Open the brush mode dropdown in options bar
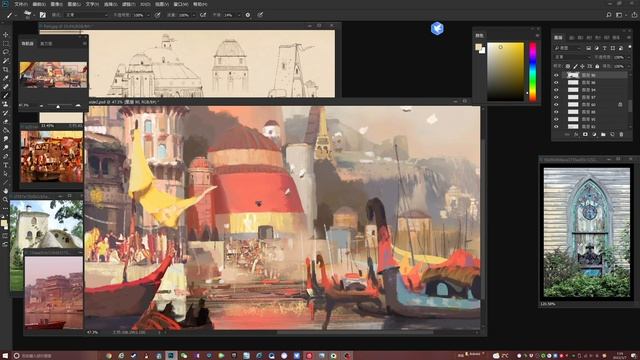 tap(87, 15)
